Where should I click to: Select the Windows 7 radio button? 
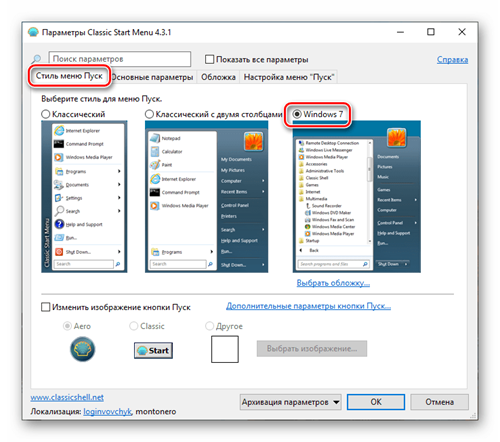click(297, 114)
